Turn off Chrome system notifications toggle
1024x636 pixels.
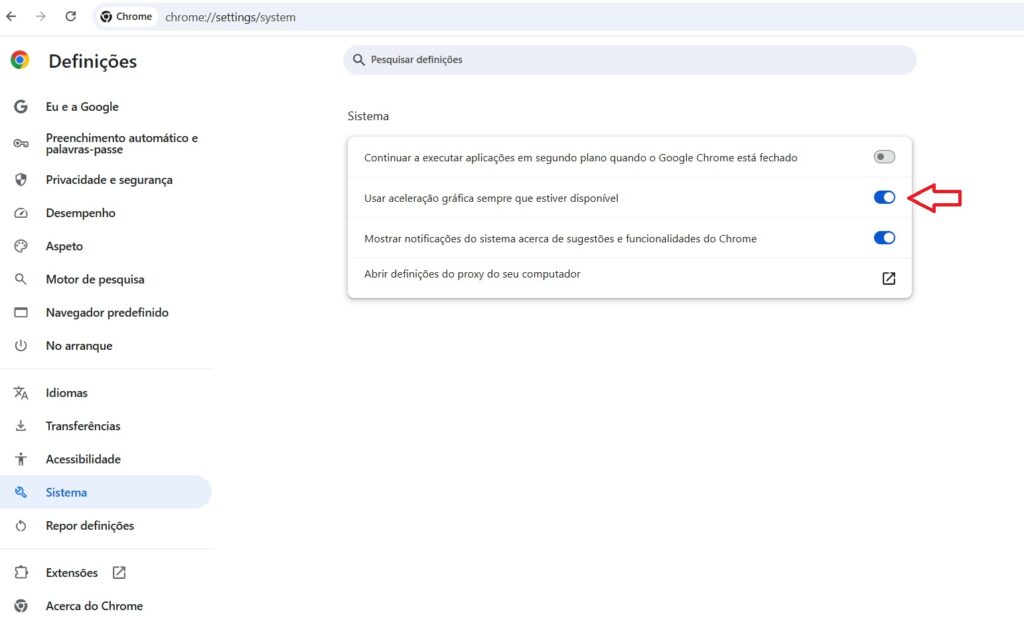tap(884, 238)
